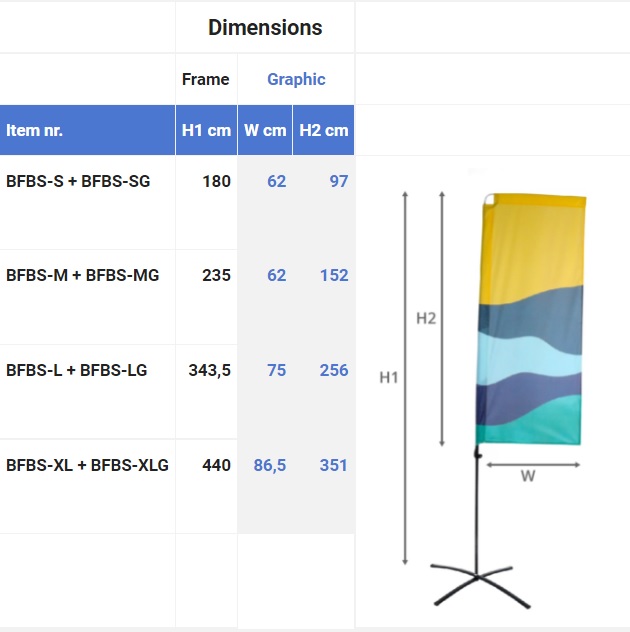This screenshot has width=630, height=632.
Task: Click the W cm column header
Action: click(265, 130)
